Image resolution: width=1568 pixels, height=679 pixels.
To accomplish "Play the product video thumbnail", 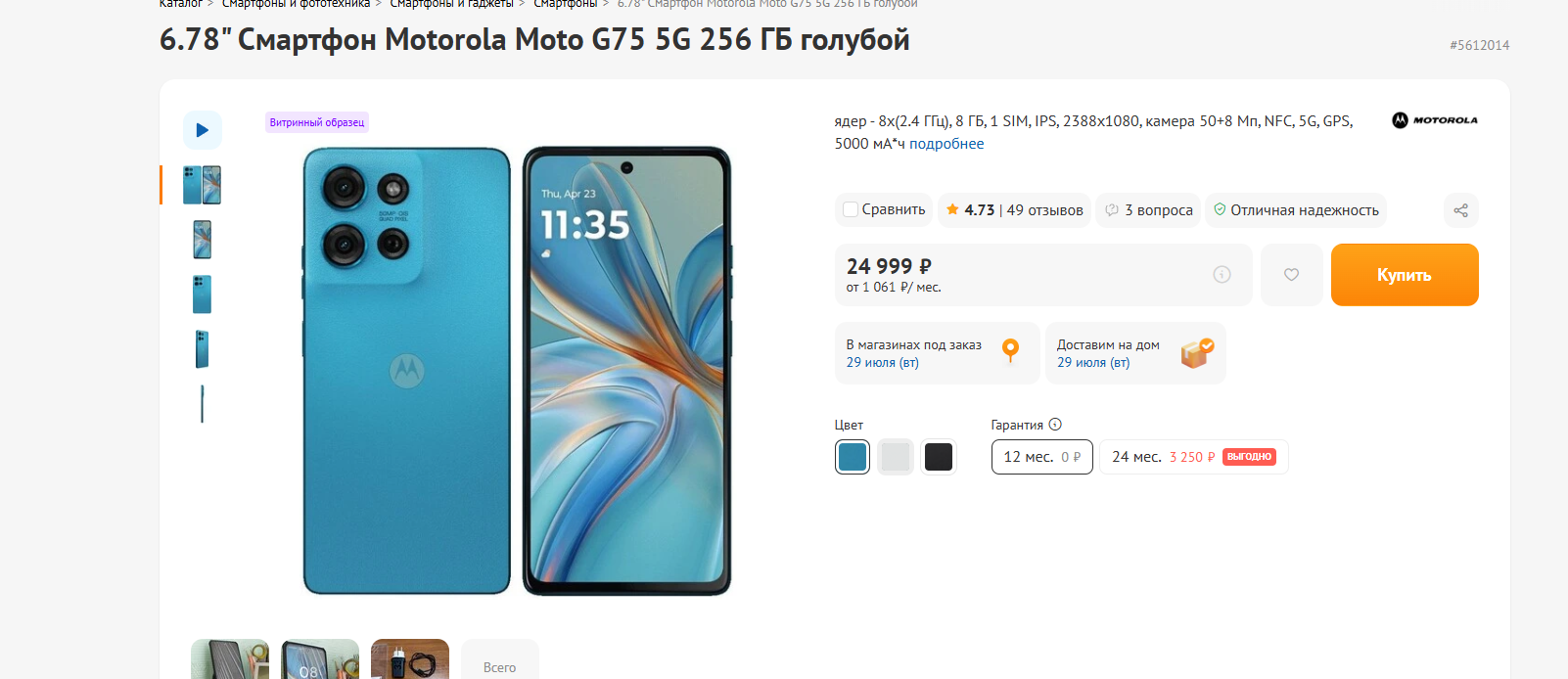I will pos(203,130).
